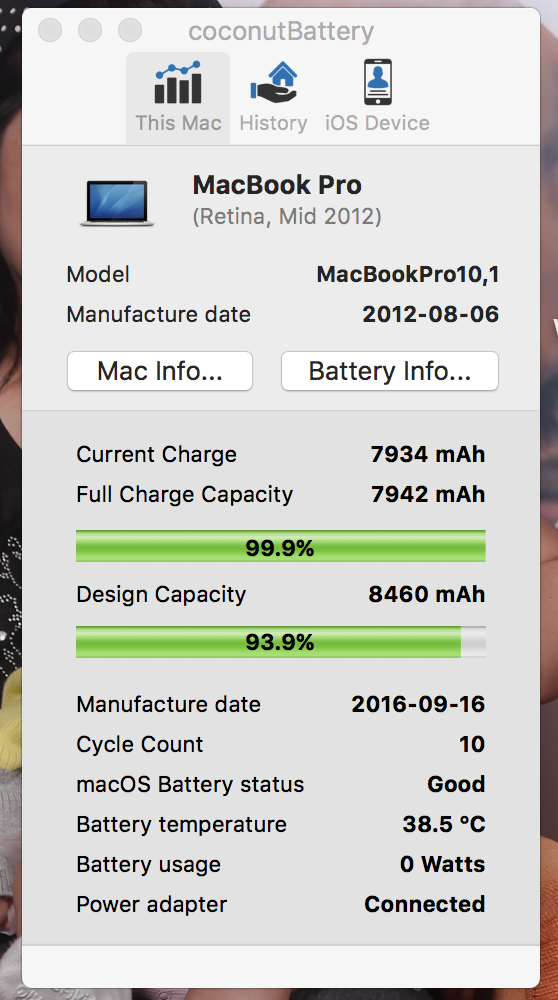Open the Mac Info button
This screenshot has height=1000, width=558.
(160, 371)
